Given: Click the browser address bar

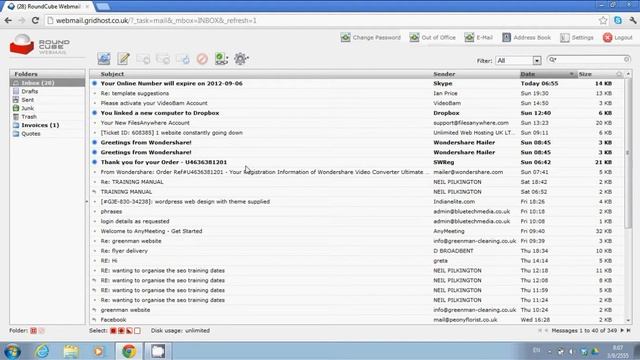Looking at the screenshot, I should coord(322,20).
